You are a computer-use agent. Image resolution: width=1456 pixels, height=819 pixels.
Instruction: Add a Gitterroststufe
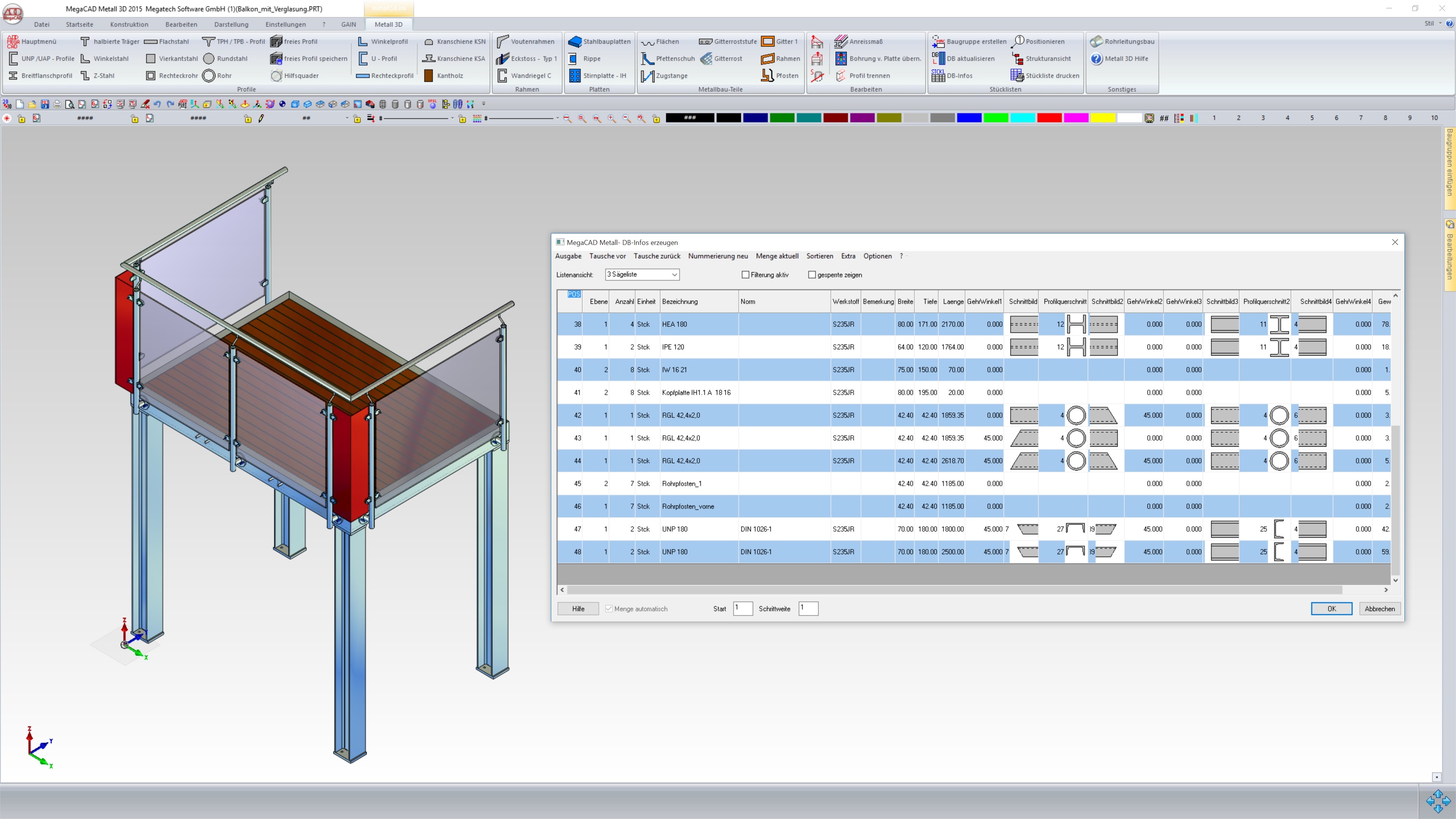pyautogui.click(x=728, y=41)
